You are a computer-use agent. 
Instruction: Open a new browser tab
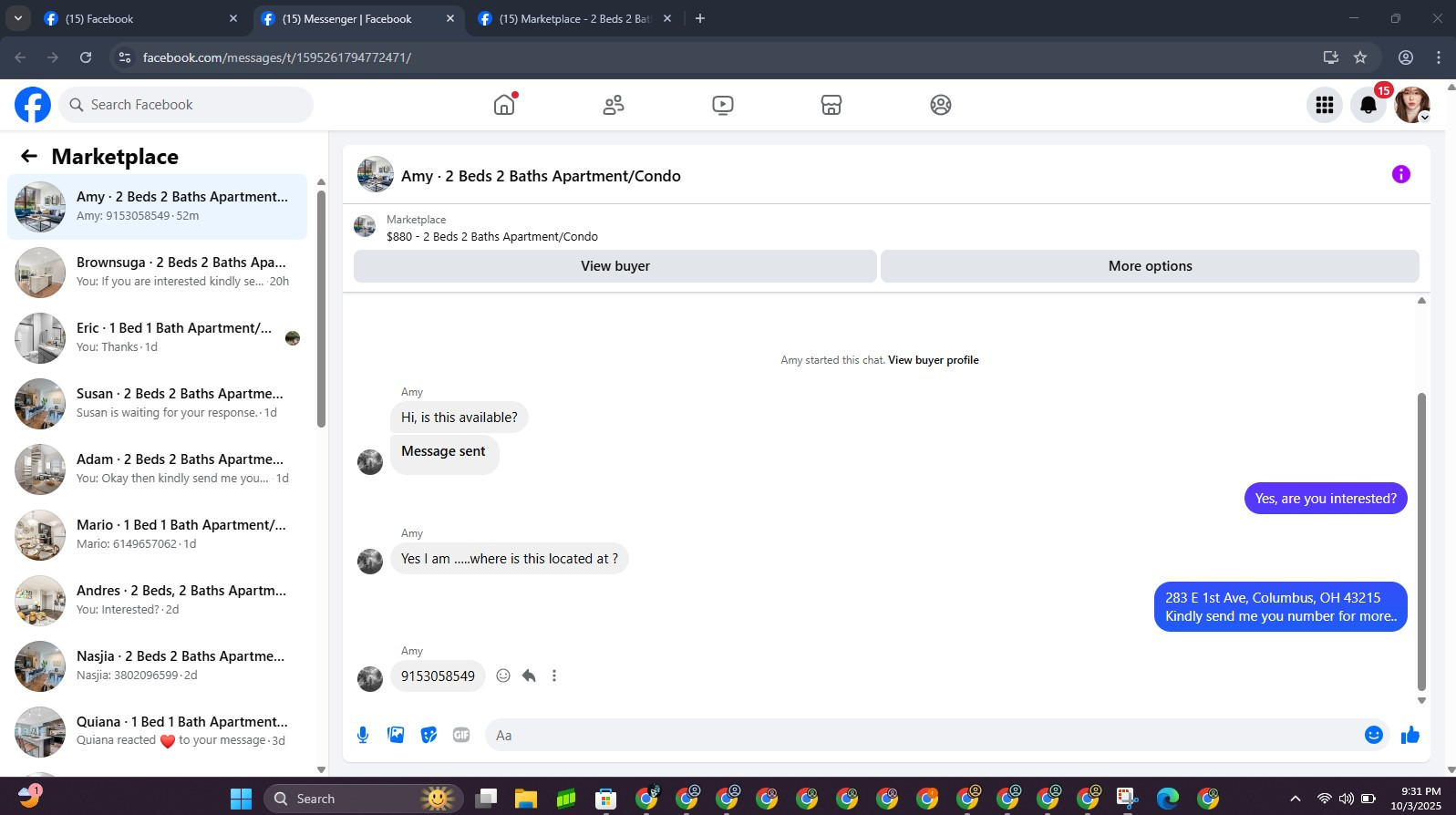pos(700,18)
